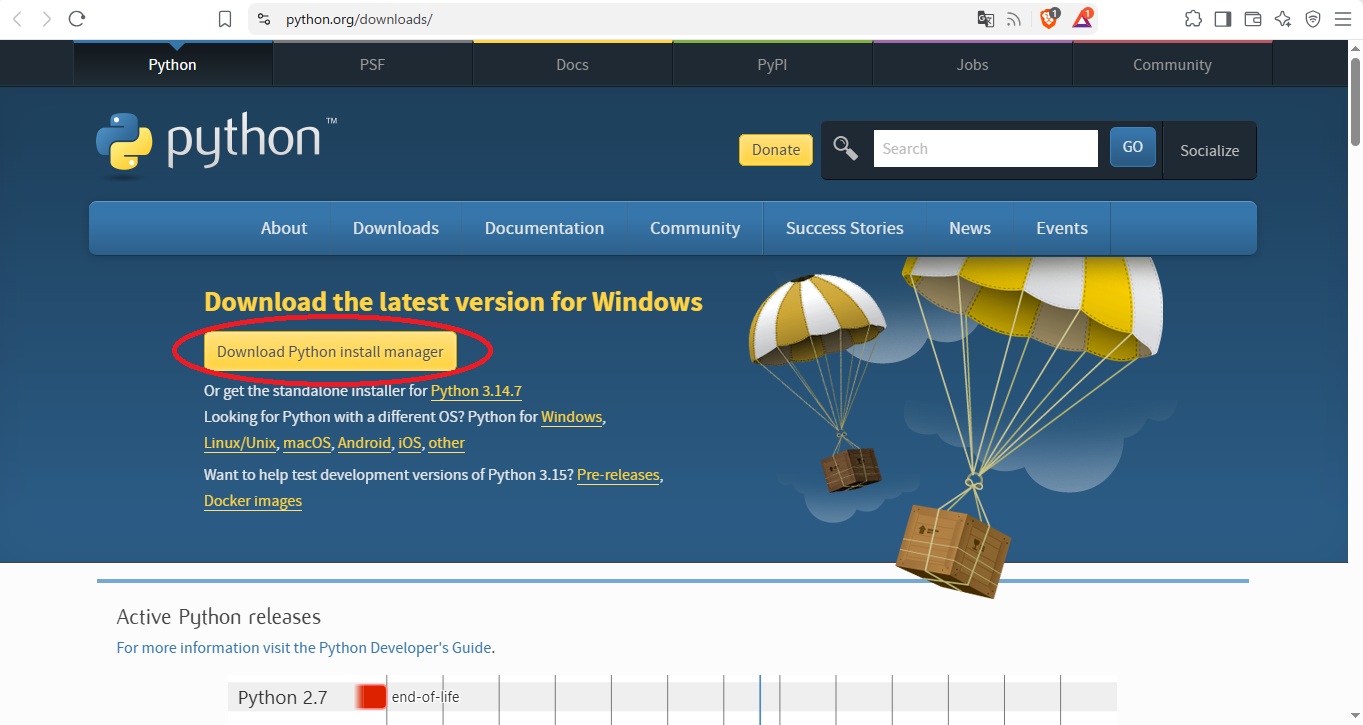Click the Python logo on the page
Screen dimensions: 1363x725
(x=217, y=146)
